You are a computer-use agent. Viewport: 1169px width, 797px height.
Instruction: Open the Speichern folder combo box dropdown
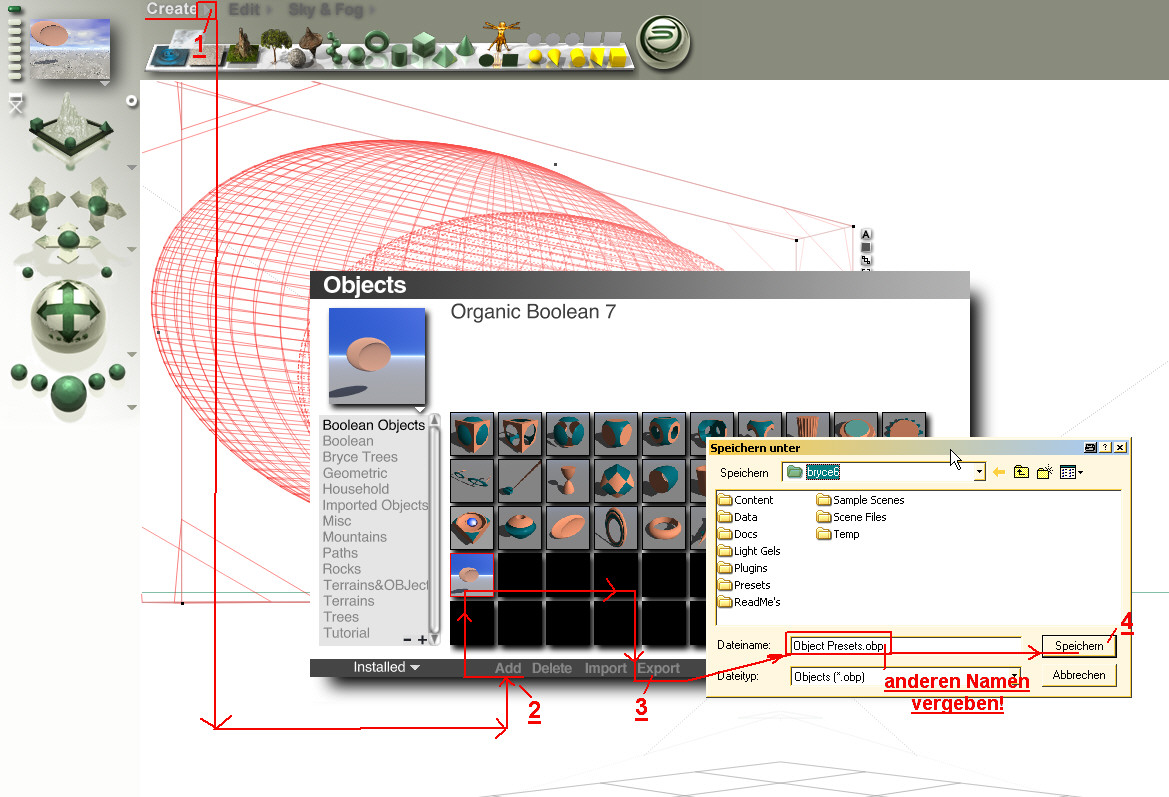(979, 472)
